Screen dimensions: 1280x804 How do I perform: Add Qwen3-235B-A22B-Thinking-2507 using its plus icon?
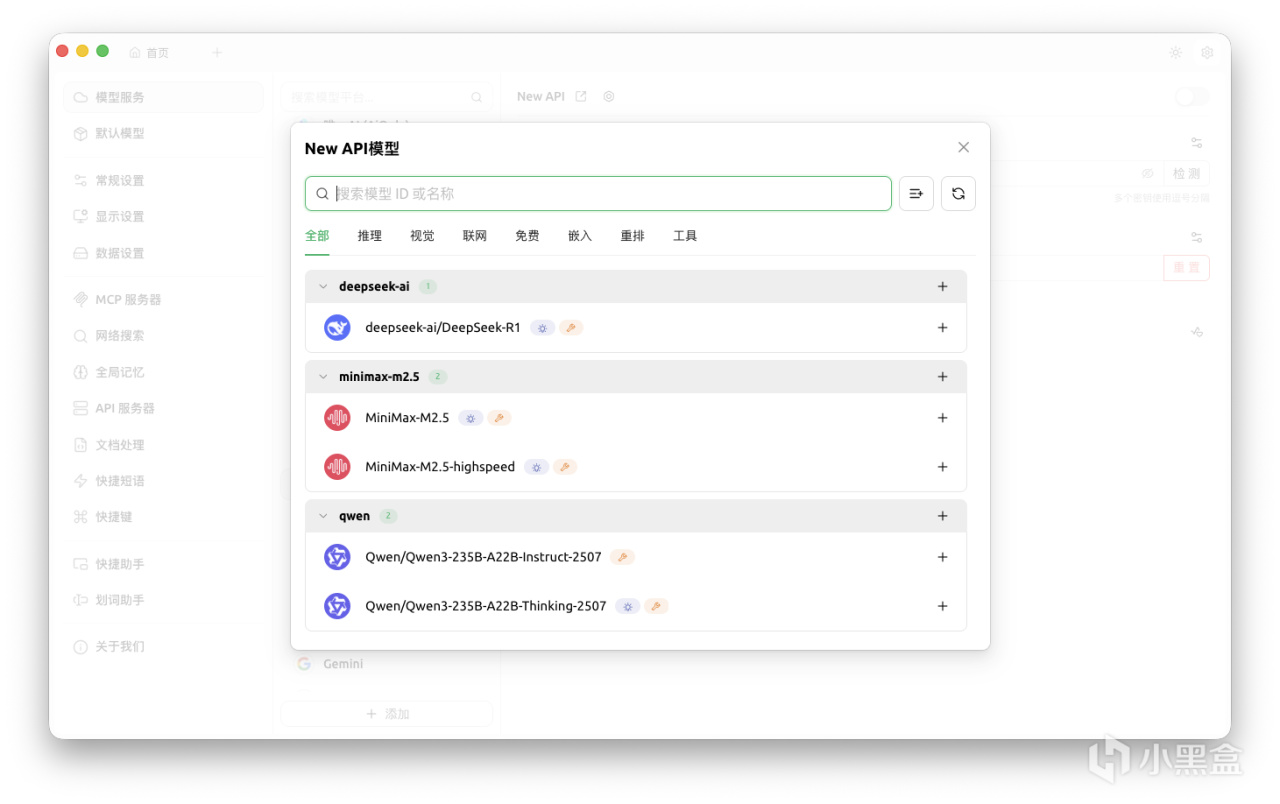942,606
